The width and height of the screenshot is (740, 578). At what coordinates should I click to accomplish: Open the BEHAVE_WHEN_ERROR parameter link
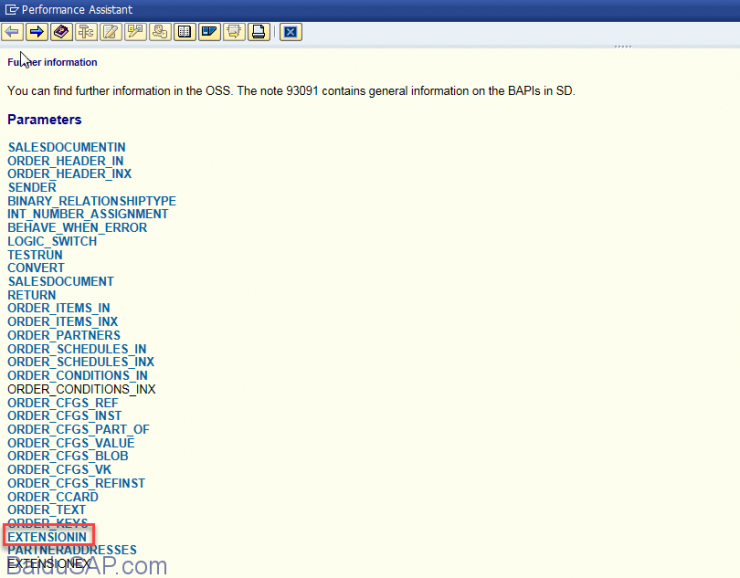coord(77,228)
